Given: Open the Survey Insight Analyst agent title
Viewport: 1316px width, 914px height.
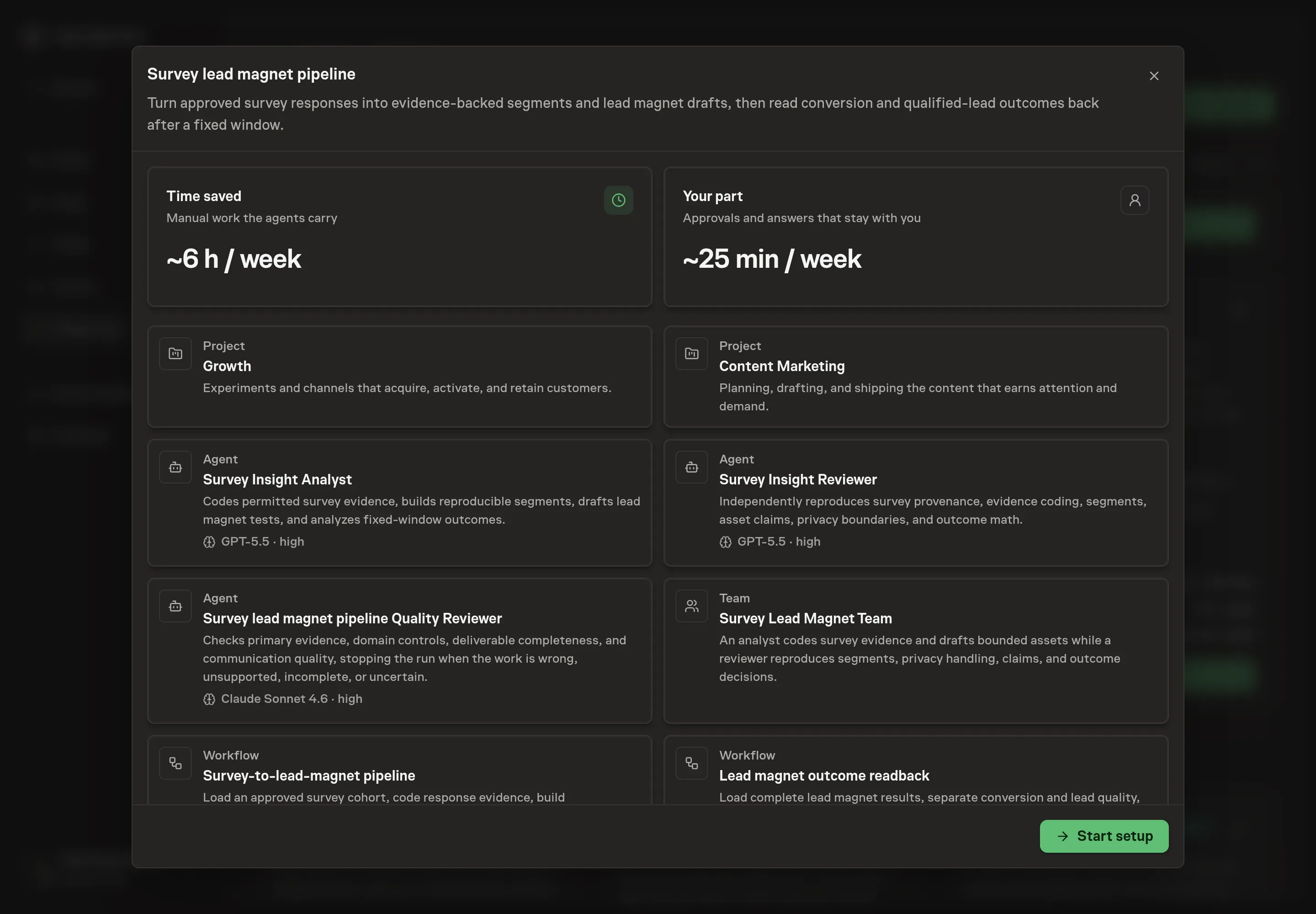Looking at the screenshot, I should [x=277, y=479].
